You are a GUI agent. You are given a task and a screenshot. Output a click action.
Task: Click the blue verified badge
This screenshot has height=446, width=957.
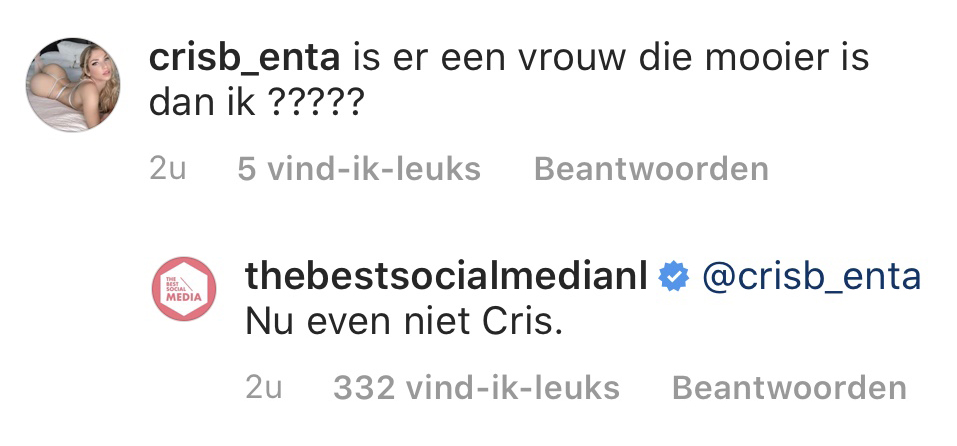point(674,277)
